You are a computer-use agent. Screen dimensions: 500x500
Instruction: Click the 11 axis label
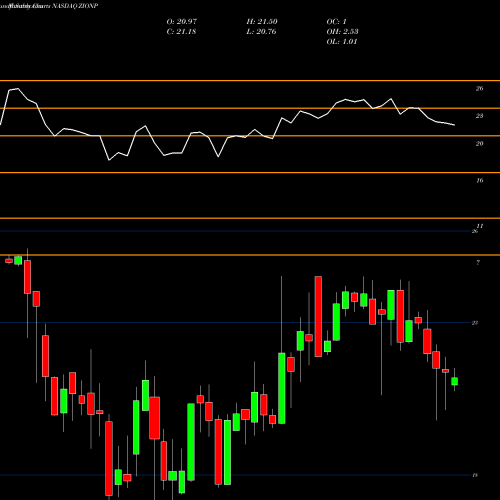click(480, 226)
